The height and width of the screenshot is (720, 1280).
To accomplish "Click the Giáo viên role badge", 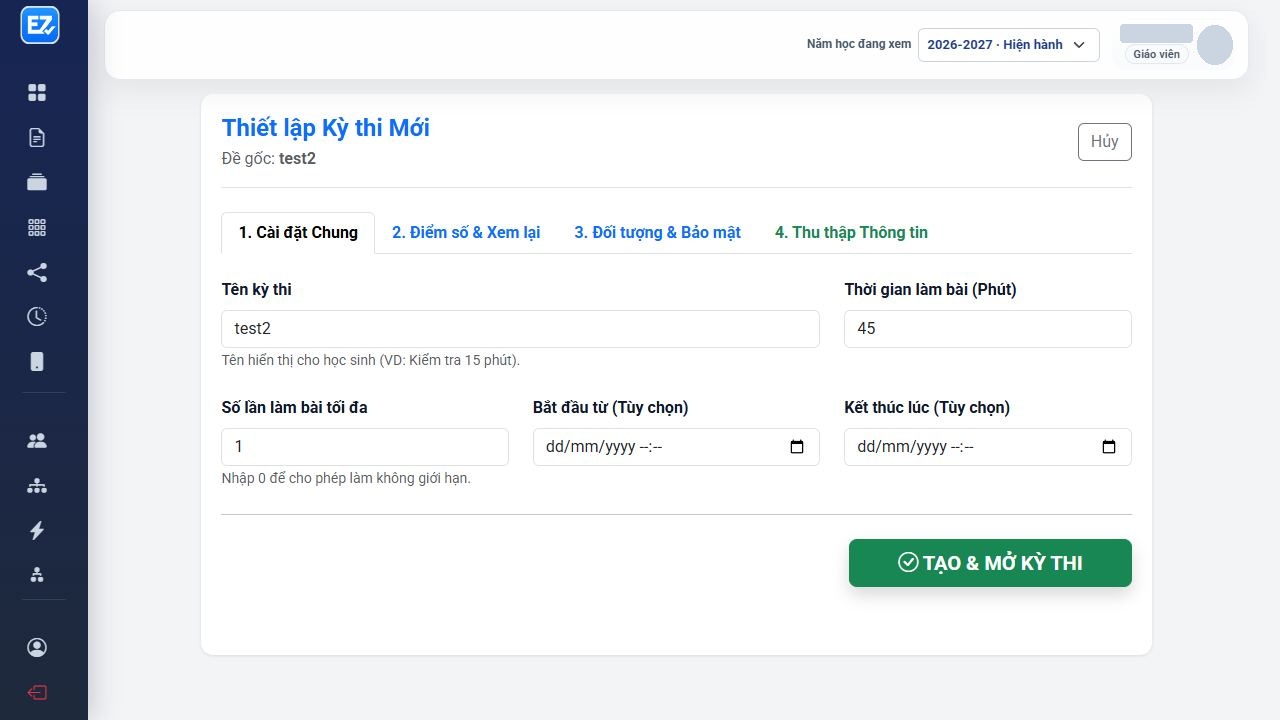I will coord(1156,55).
